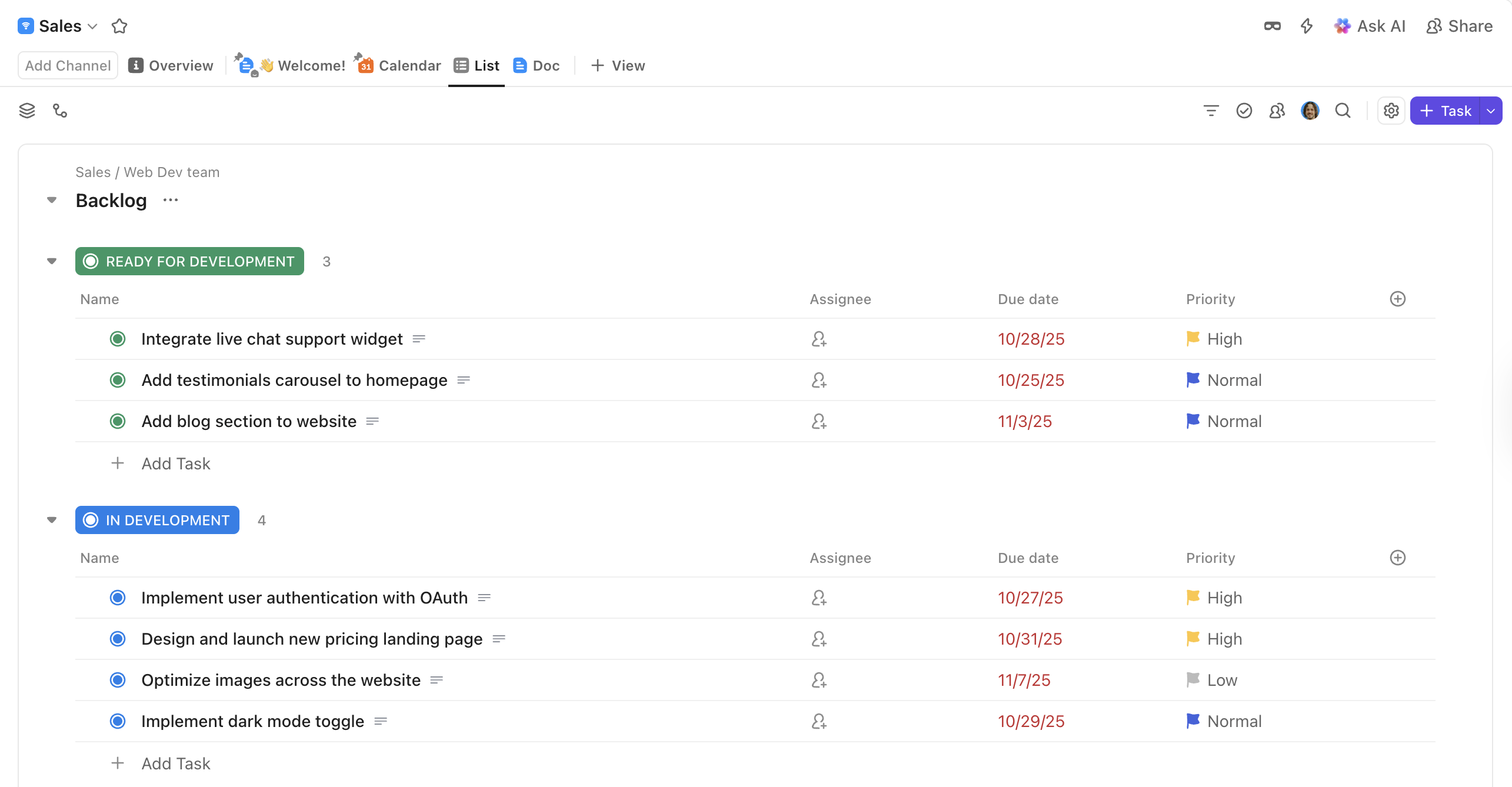The width and height of the screenshot is (1512, 787).
Task: Open the filter options in the toolbar
Action: point(1210,110)
